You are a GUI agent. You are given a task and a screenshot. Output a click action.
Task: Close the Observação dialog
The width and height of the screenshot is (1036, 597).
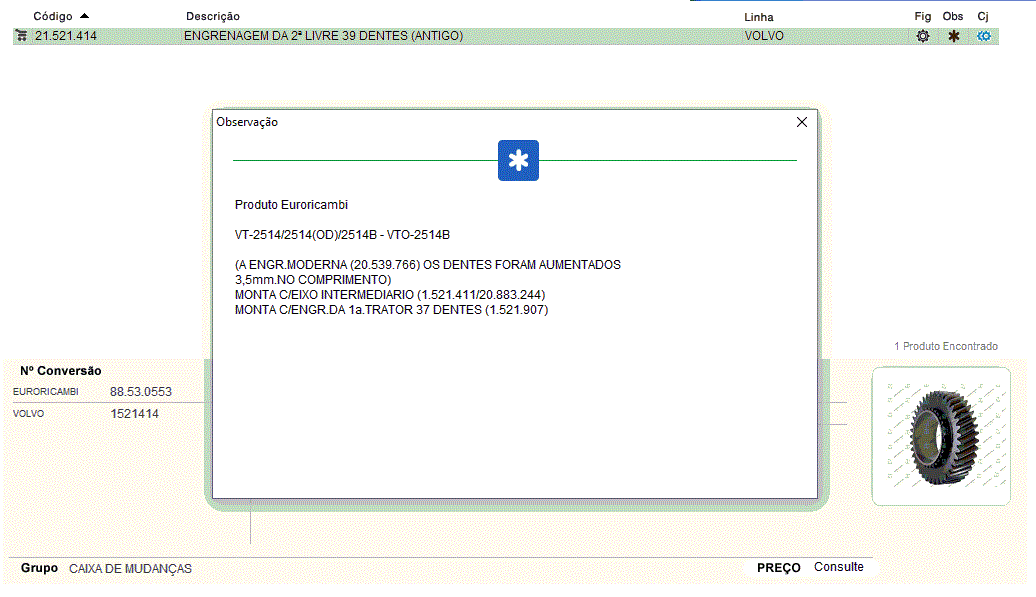point(801,122)
